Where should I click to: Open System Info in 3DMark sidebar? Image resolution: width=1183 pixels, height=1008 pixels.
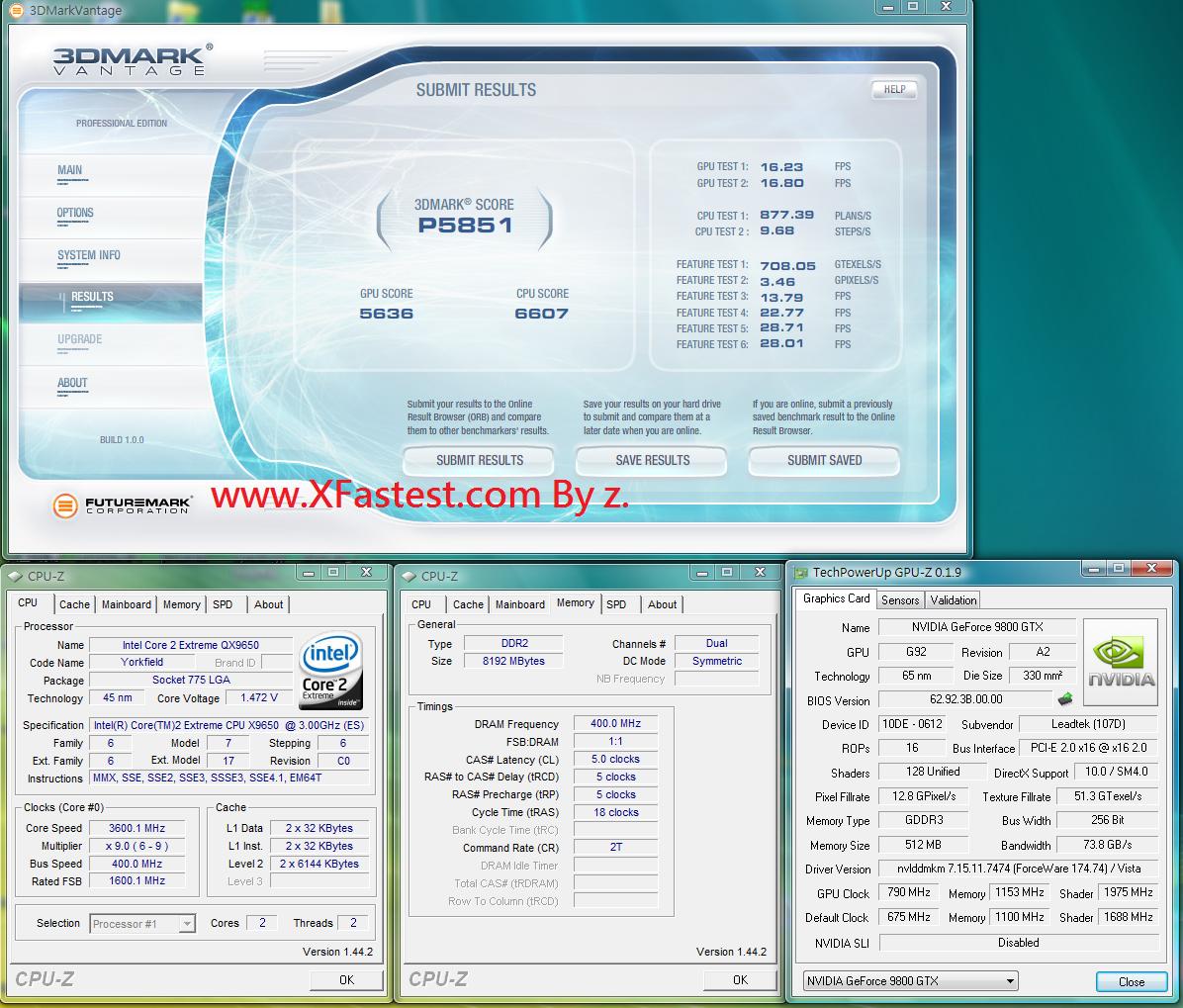[x=88, y=255]
